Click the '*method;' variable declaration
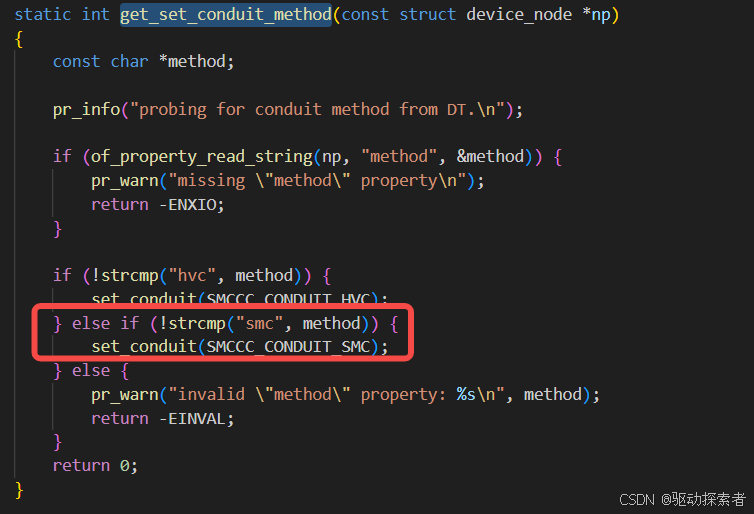This screenshot has width=754, height=514. (x=196, y=62)
